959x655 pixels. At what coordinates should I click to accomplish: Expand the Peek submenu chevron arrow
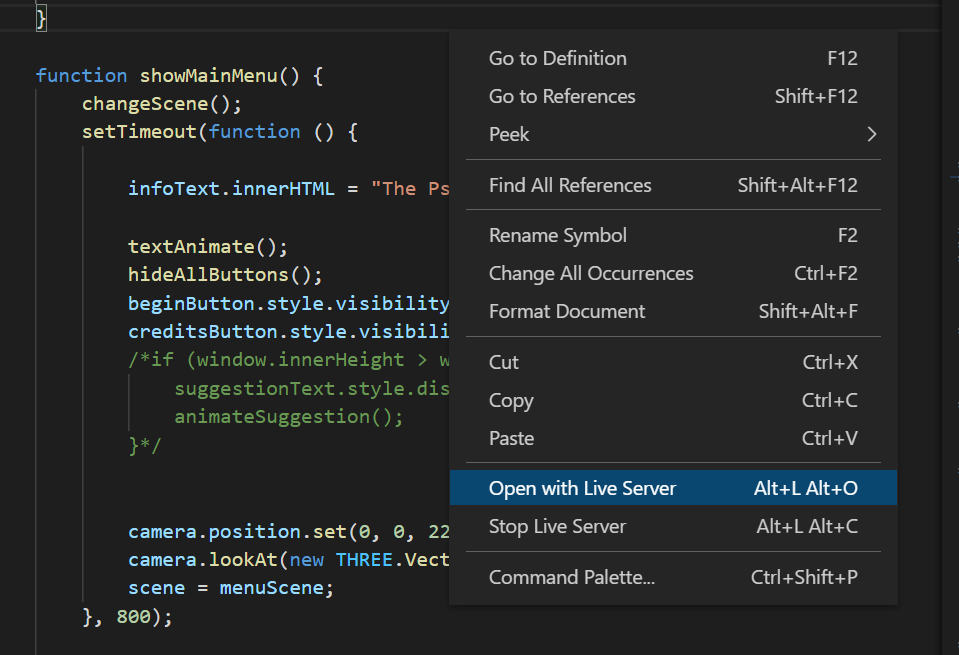[872, 135]
